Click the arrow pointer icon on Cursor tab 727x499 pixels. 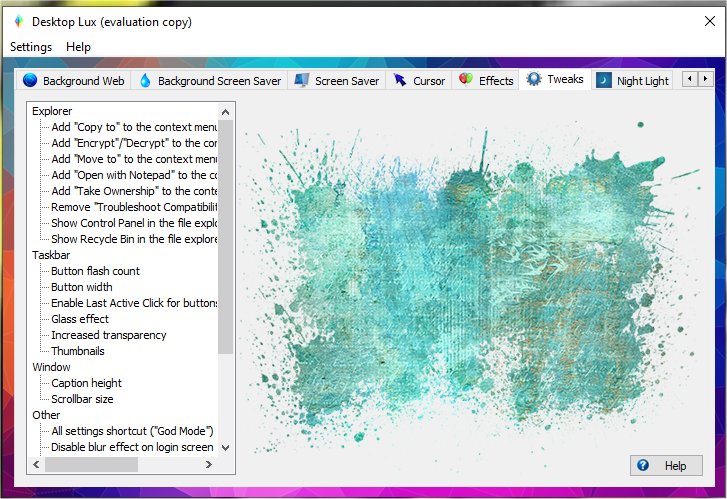(x=400, y=80)
